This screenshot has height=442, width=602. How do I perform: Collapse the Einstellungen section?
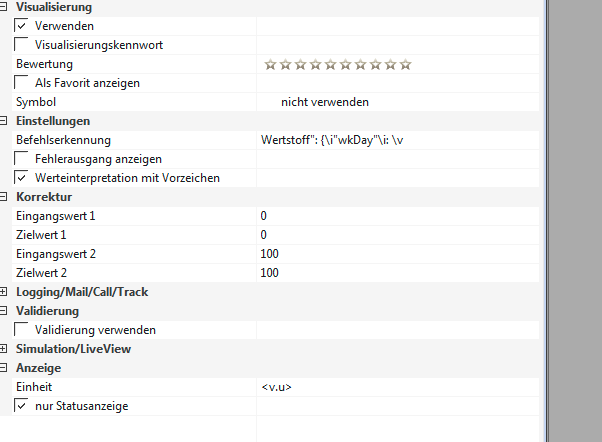coord(6,121)
